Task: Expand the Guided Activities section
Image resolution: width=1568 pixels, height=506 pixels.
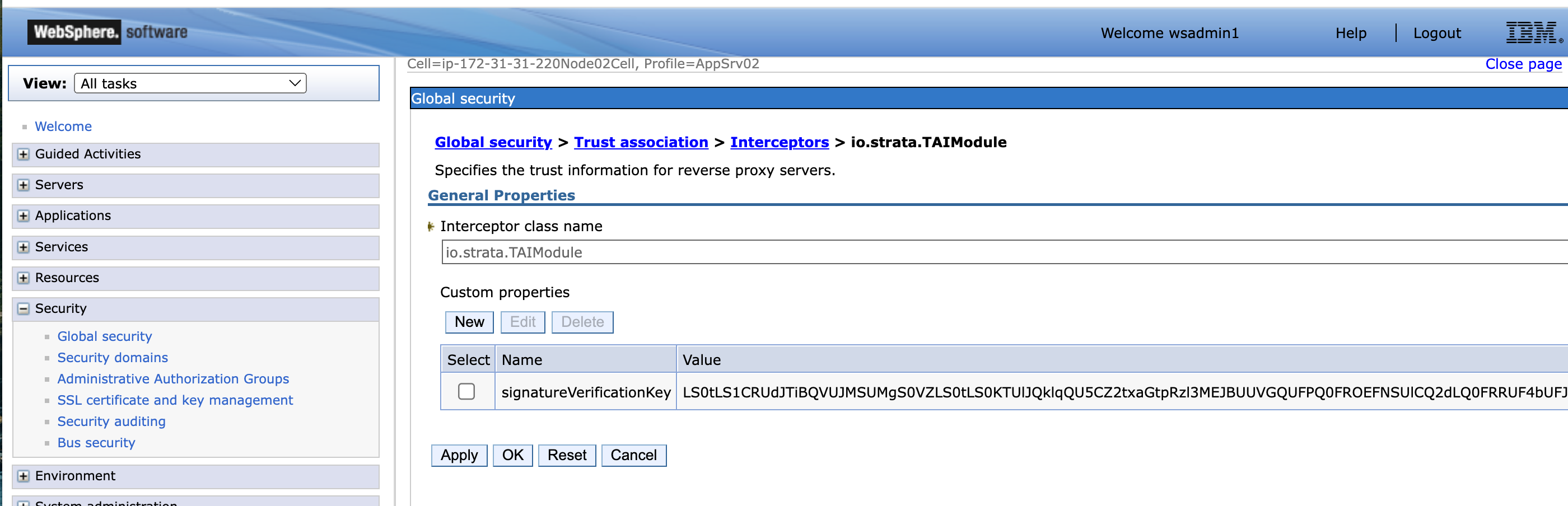Action: pos(23,154)
